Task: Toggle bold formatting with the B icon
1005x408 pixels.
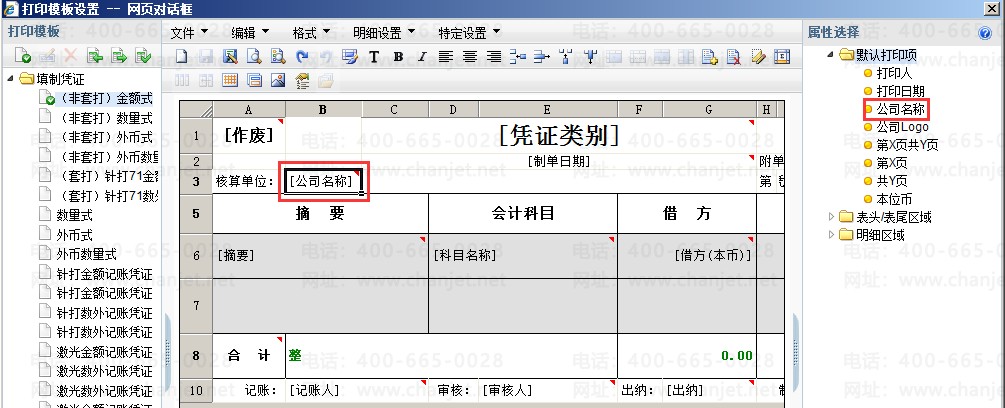Action: click(398, 57)
